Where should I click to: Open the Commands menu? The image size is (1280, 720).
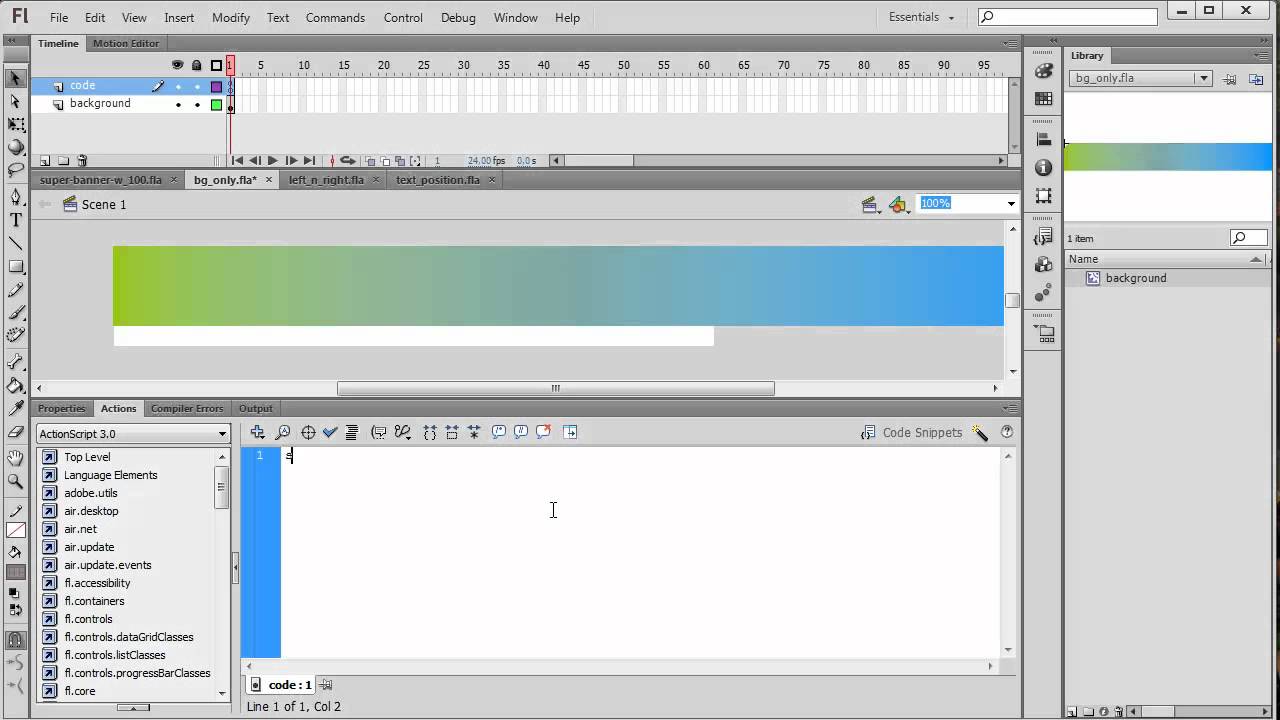click(335, 17)
